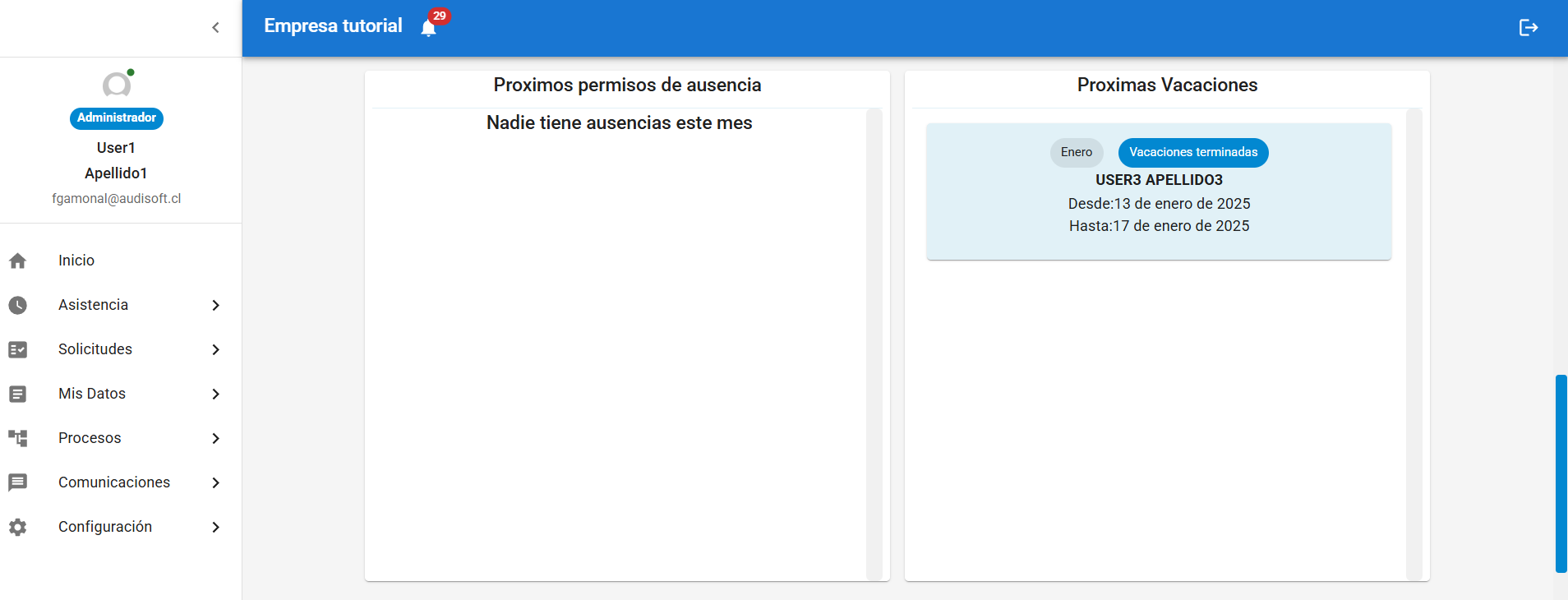
Task: Click the Asistencia clock icon
Action: coord(18,305)
